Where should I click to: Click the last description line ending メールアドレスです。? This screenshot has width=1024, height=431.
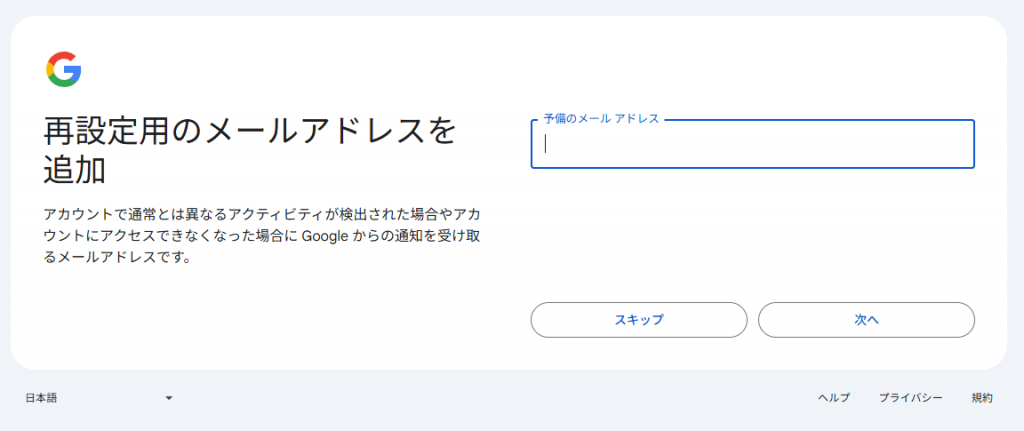coord(117,257)
